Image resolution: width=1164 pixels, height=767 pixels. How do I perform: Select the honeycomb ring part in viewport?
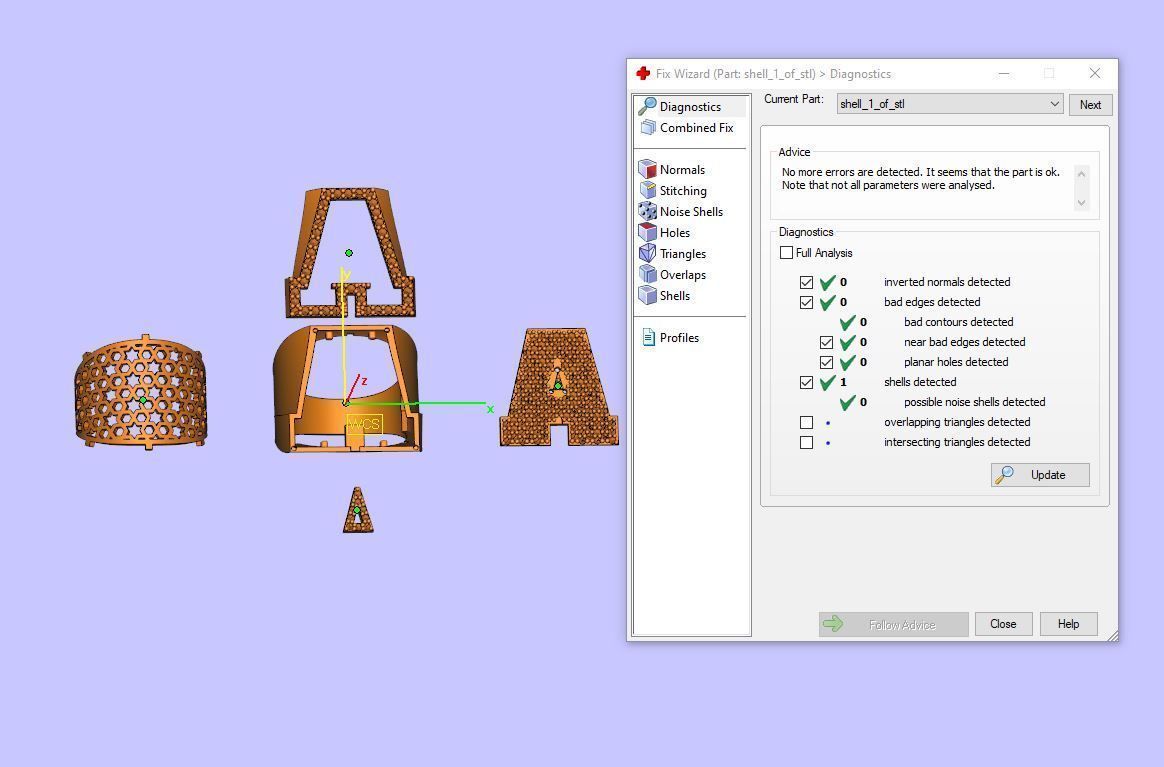pos(140,391)
